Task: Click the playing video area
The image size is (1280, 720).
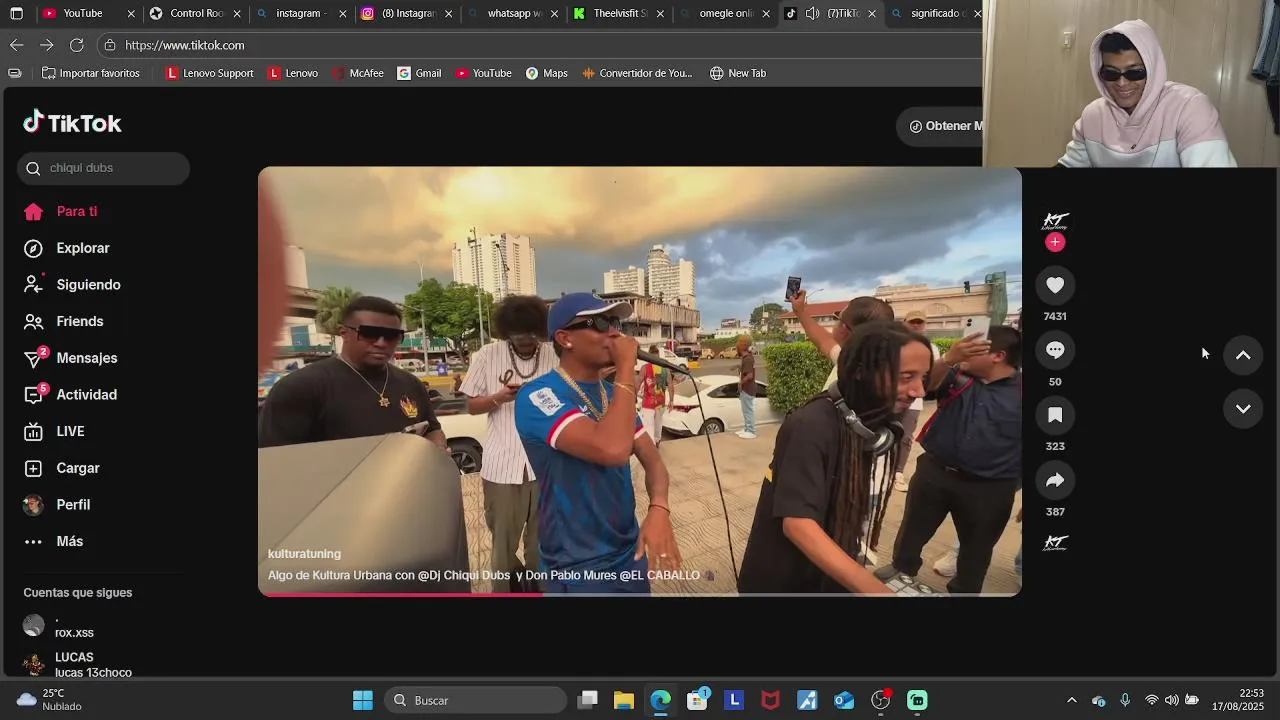Action: [640, 381]
